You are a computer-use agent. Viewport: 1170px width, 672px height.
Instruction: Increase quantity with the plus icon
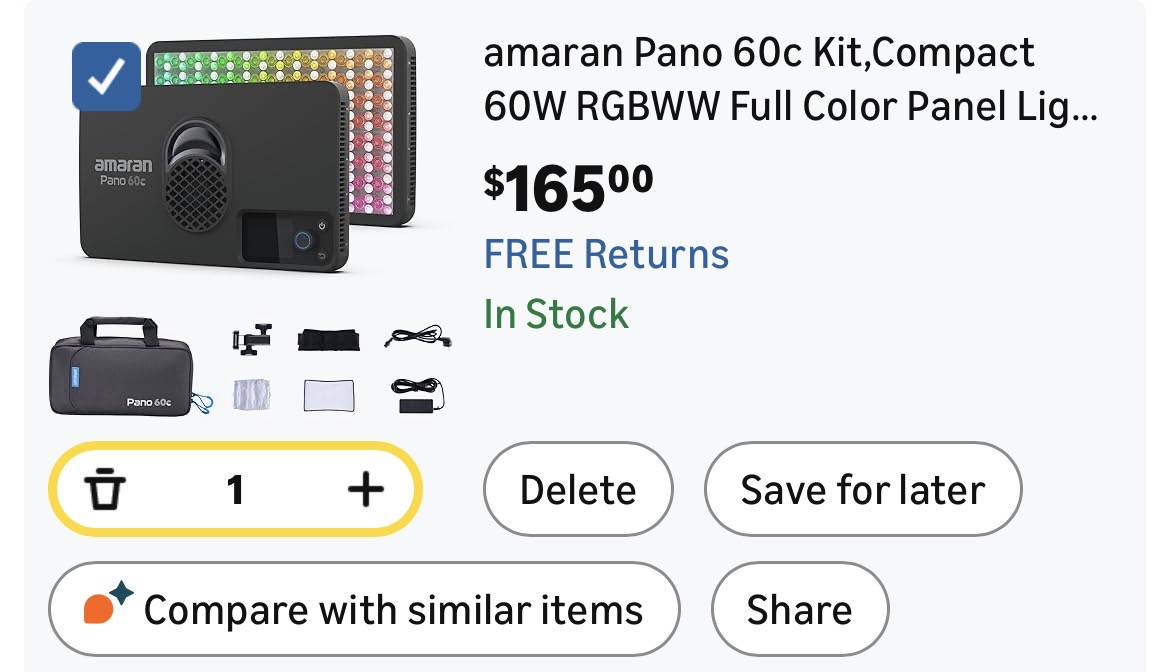(x=365, y=489)
